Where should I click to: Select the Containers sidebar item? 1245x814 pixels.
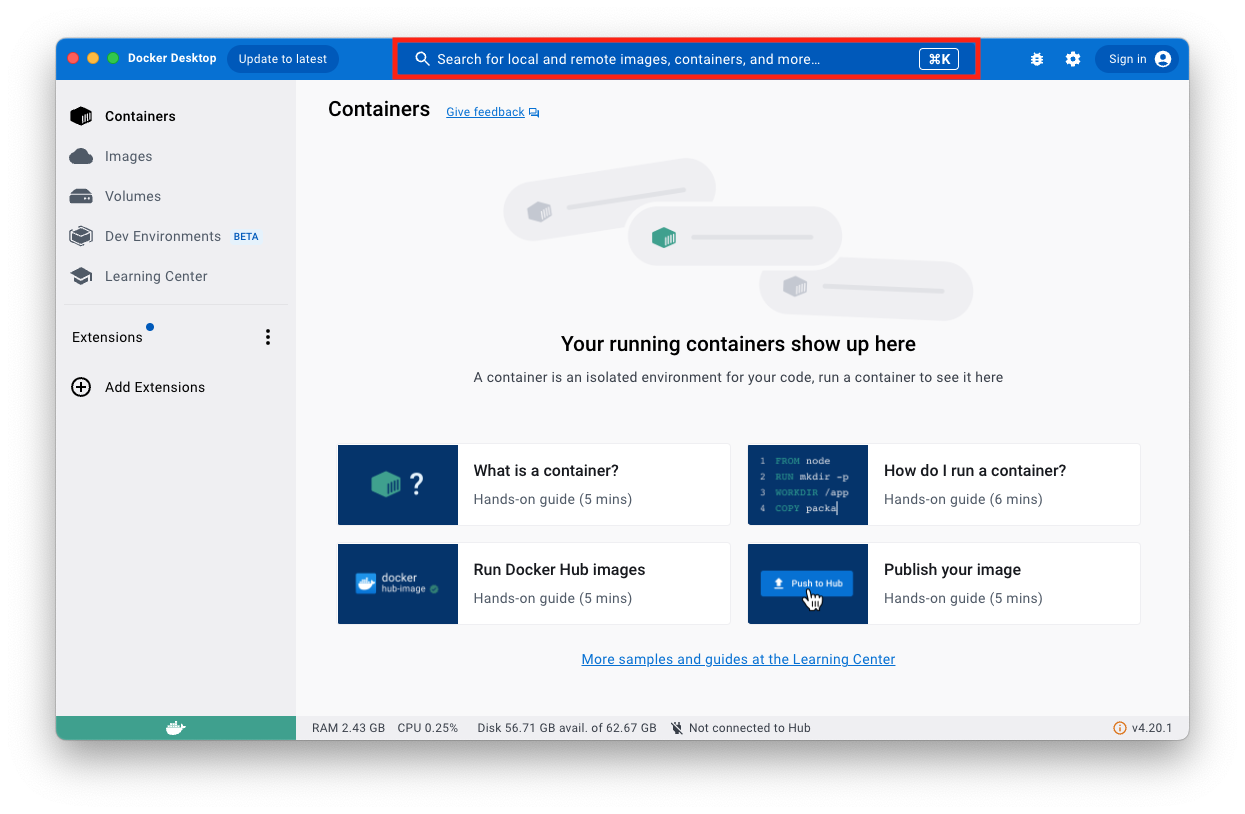point(176,116)
